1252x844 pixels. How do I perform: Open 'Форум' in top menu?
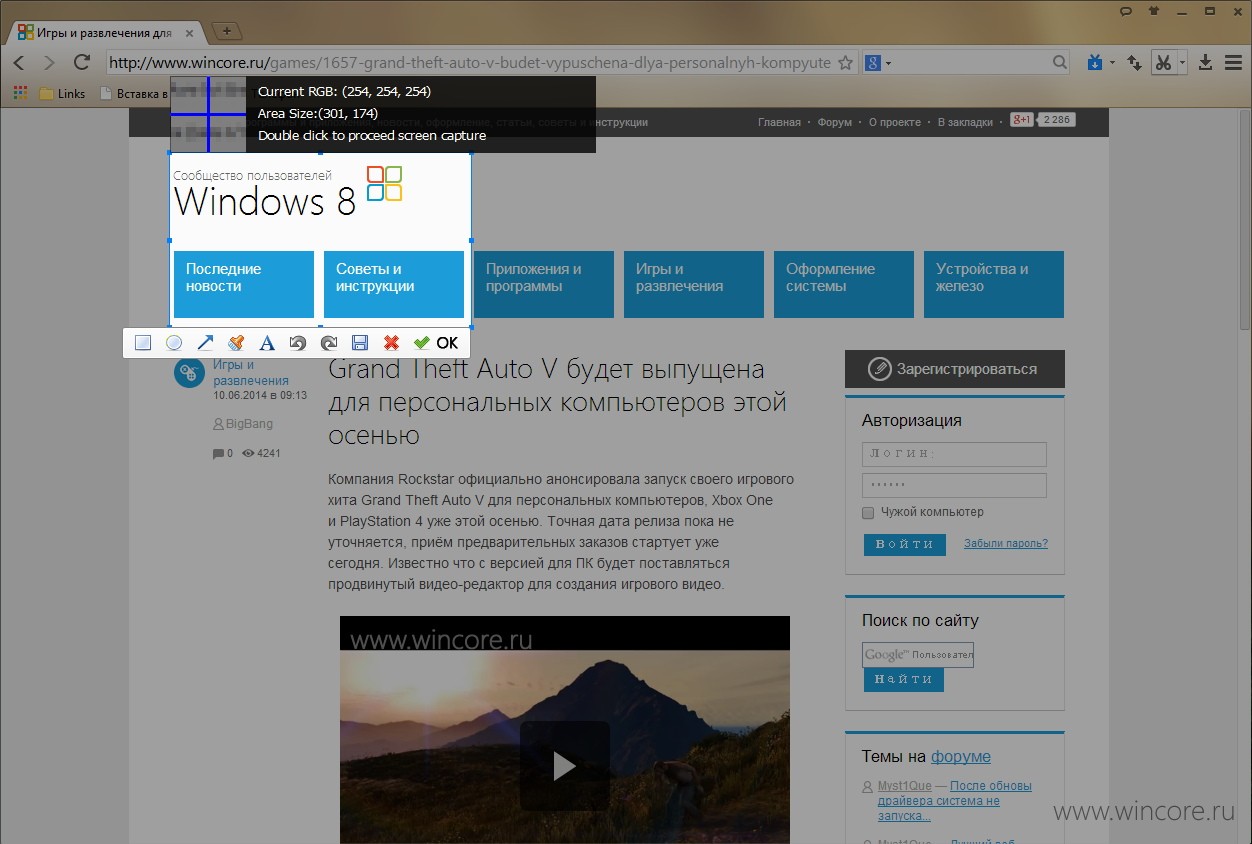click(x=835, y=122)
